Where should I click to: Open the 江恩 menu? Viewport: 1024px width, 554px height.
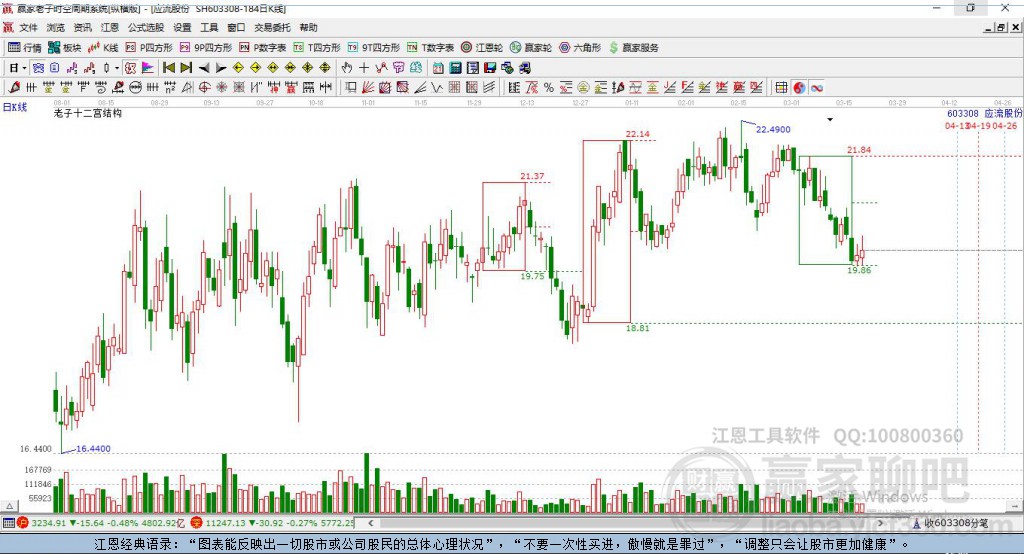coord(110,27)
